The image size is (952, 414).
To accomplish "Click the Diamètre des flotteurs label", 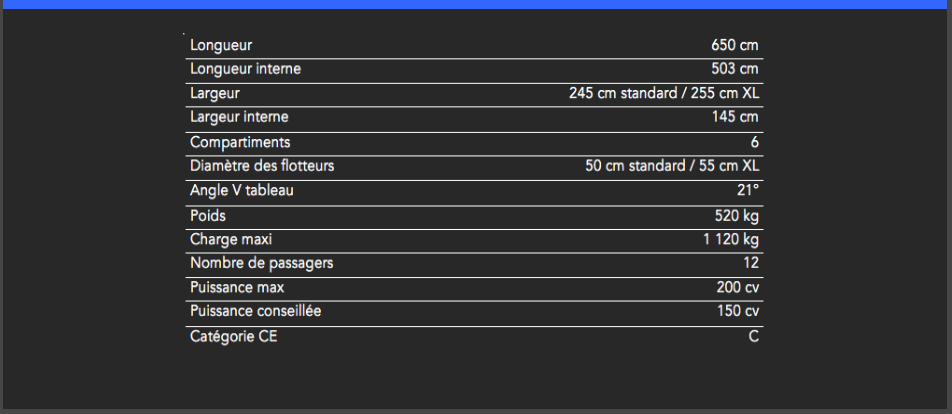I will [x=262, y=166].
